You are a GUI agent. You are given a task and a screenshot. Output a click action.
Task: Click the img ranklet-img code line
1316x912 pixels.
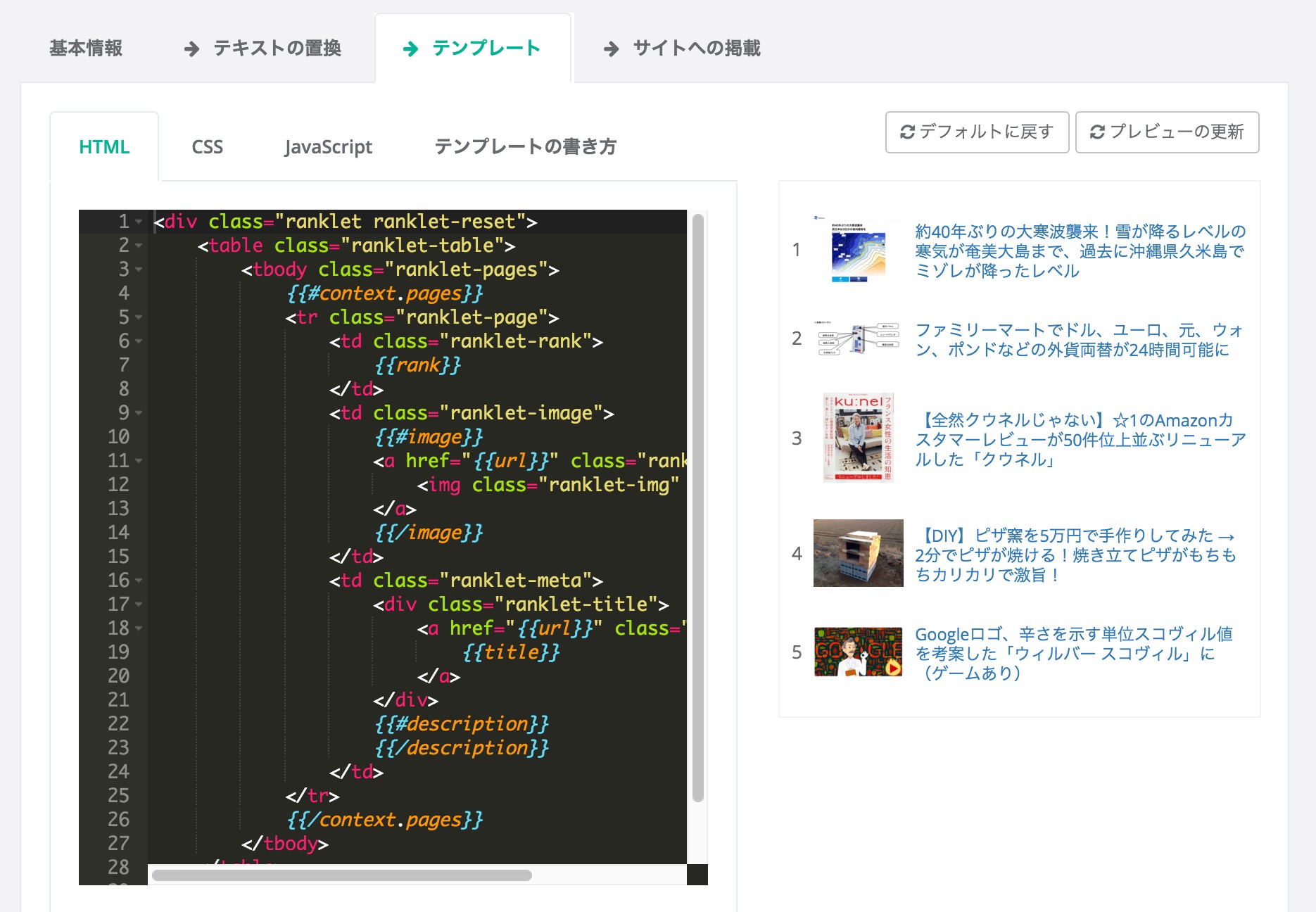[x=549, y=485]
